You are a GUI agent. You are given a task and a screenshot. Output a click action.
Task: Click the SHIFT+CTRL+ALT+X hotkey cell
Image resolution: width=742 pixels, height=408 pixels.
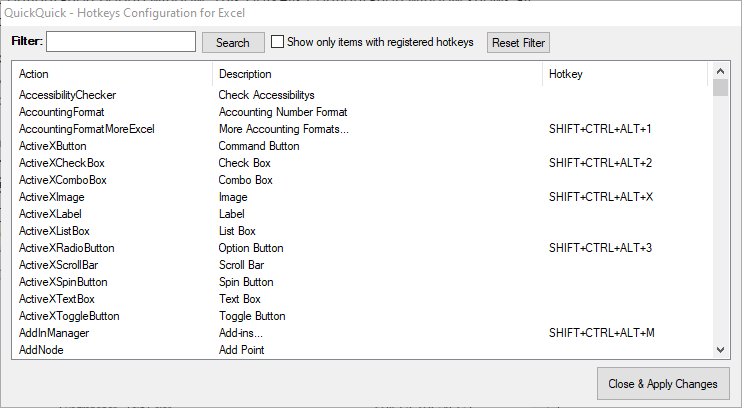(x=600, y=197)
